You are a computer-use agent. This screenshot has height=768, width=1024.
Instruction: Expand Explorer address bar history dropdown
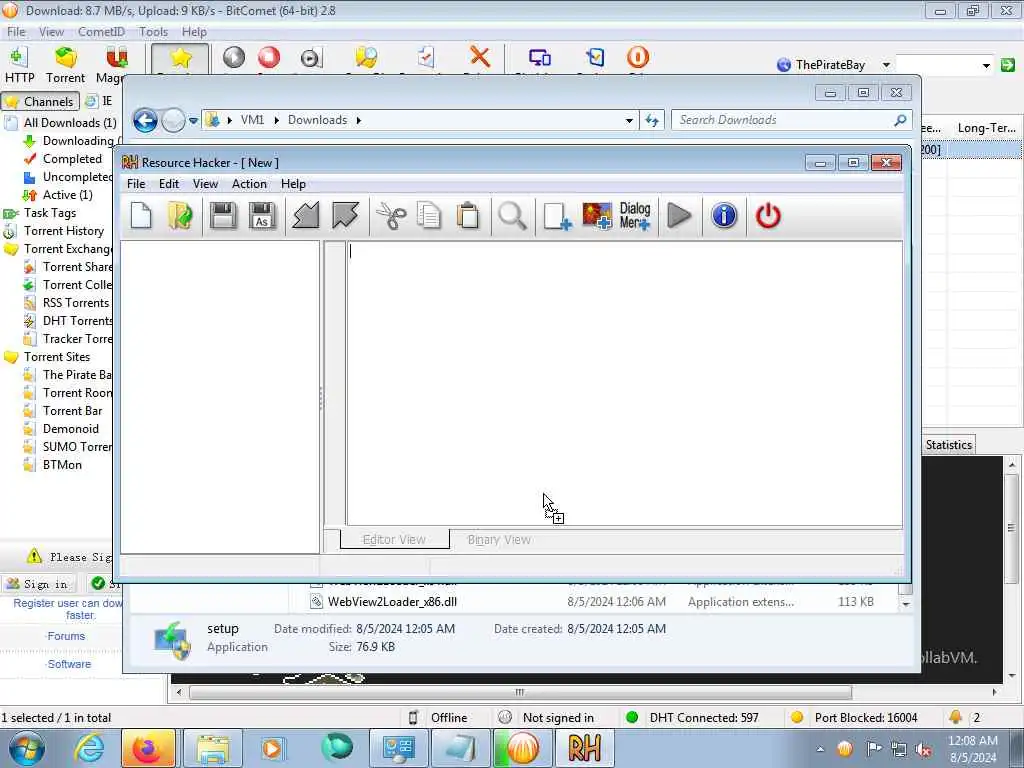pos(629,120)
